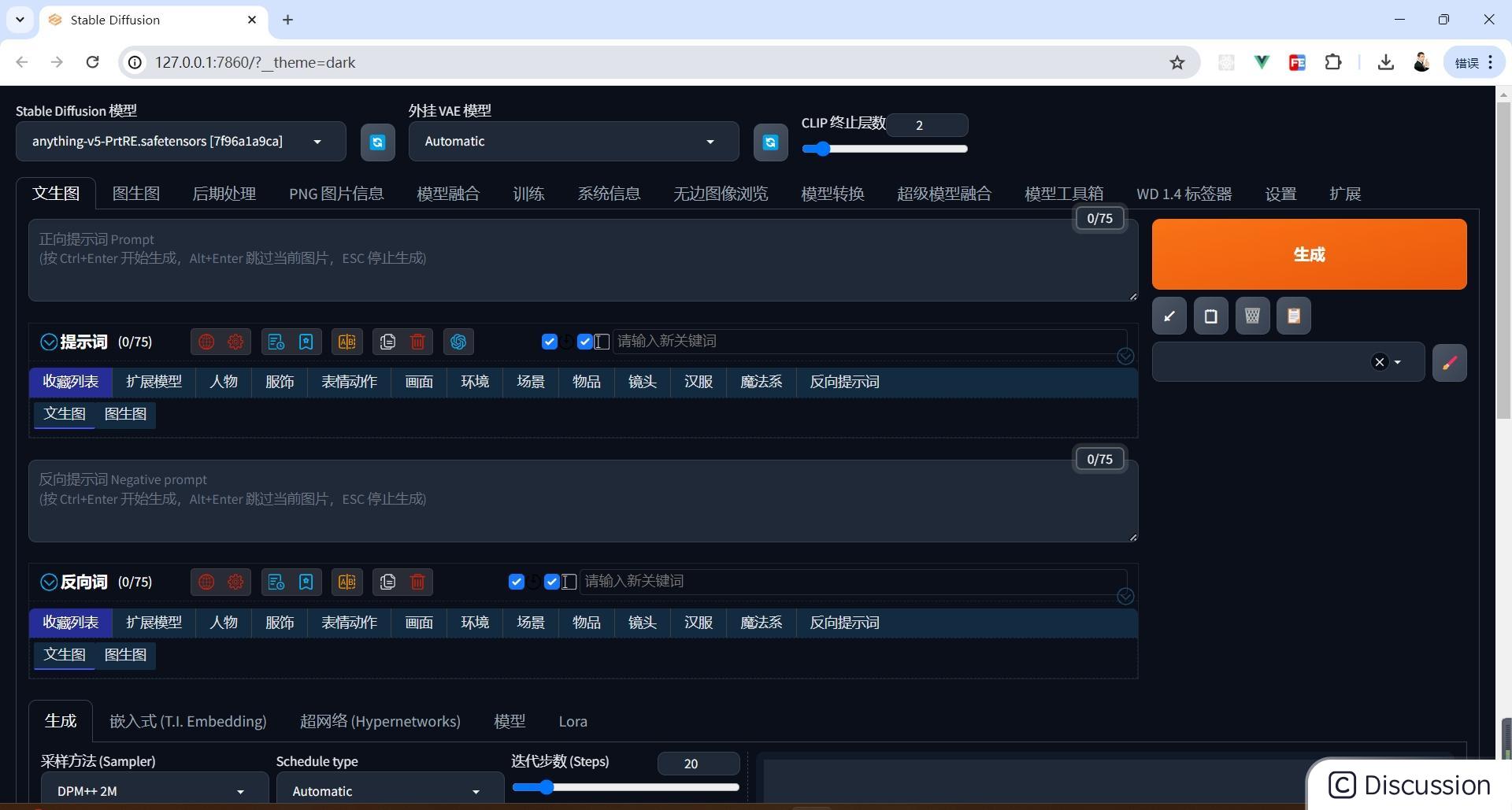Click the orange 生成 button
The height and width of the screenshot is (810, 1512).
(1309, 254)
